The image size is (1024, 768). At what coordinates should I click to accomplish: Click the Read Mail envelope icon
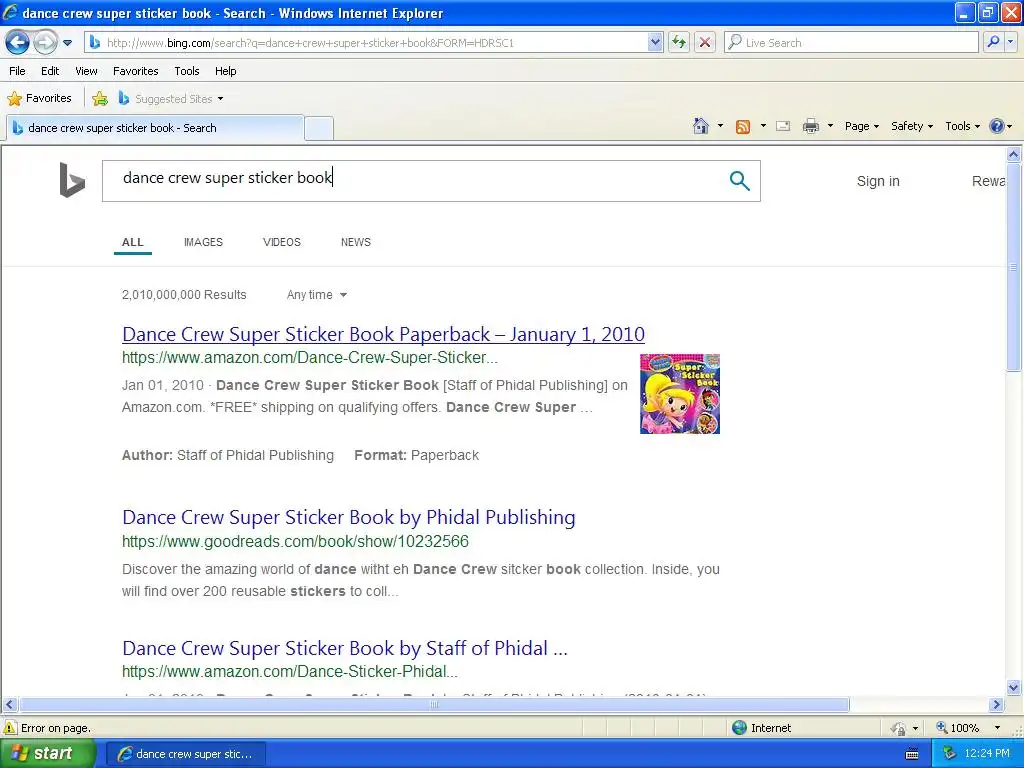[783, 126]
